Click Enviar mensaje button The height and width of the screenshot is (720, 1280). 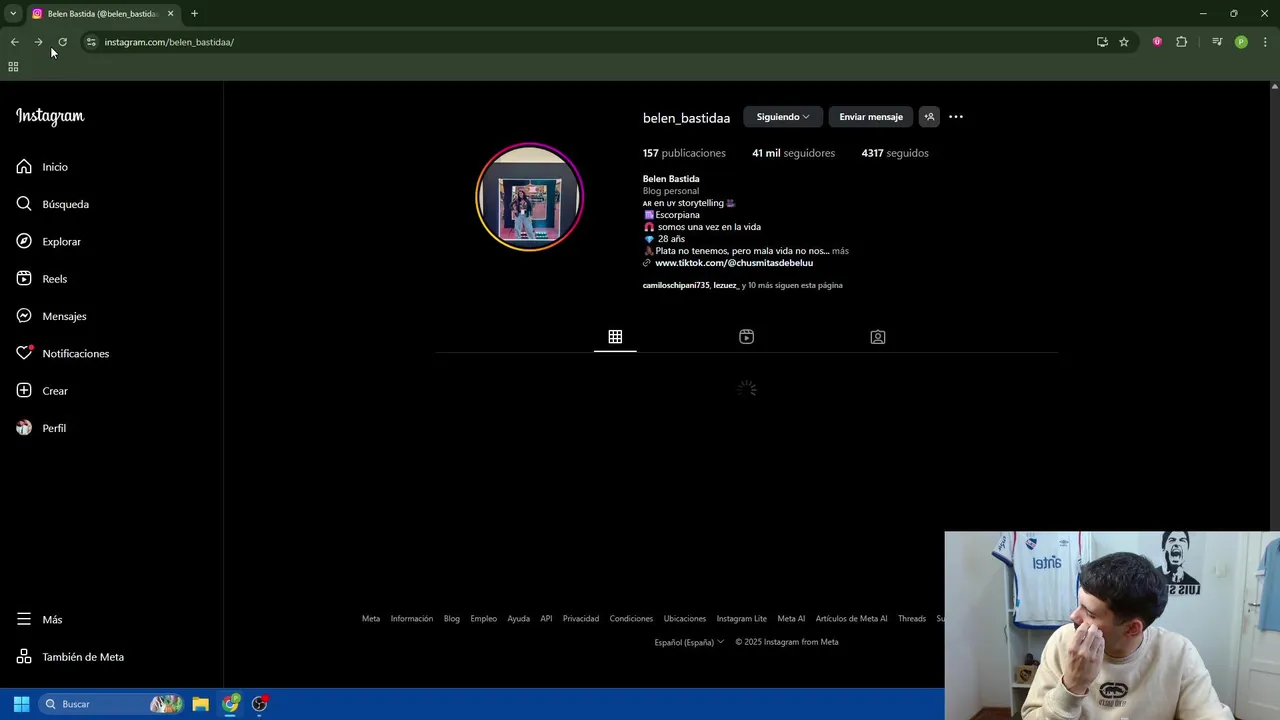pyautogui.click(x=871, y=117)
